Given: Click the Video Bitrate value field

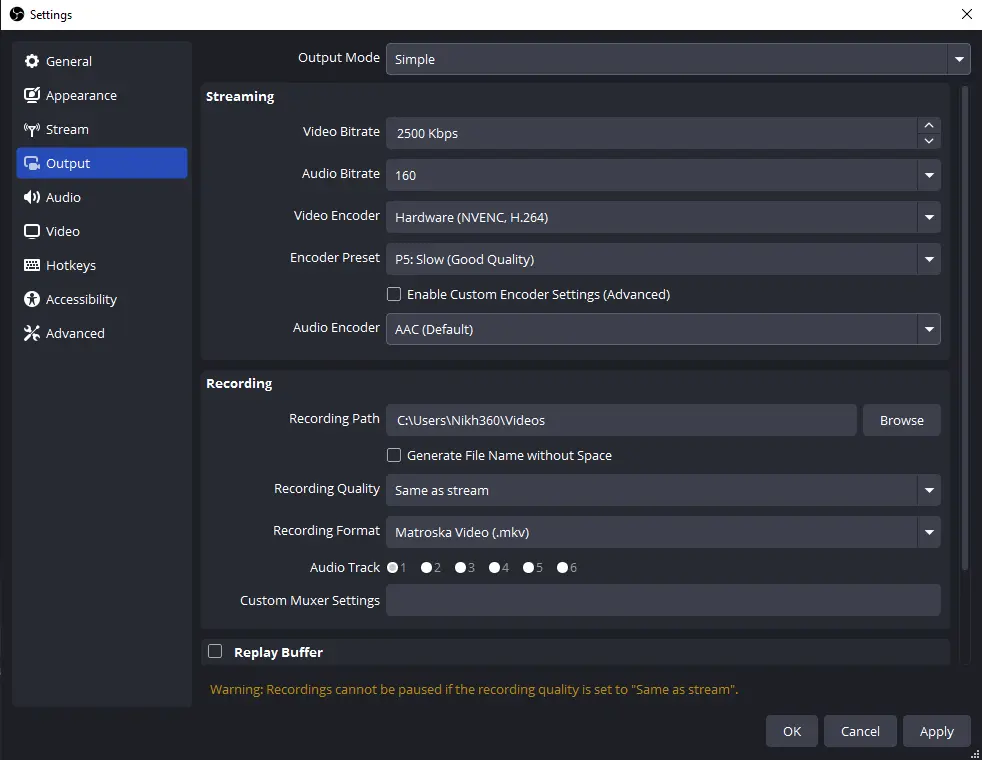Looking at the screenshot, I should pos(652,133).
